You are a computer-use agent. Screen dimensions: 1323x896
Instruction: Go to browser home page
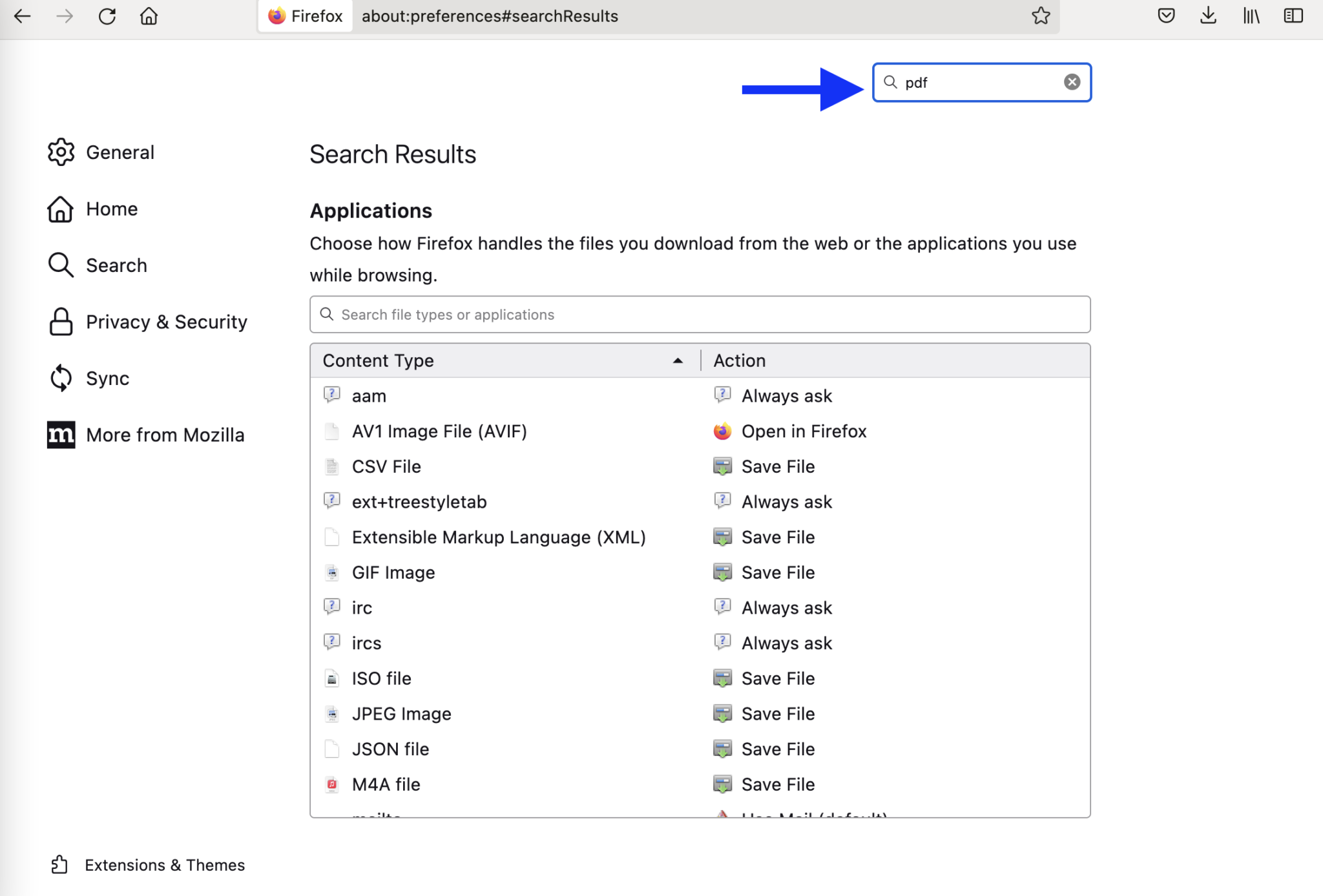tap(149, 16)
